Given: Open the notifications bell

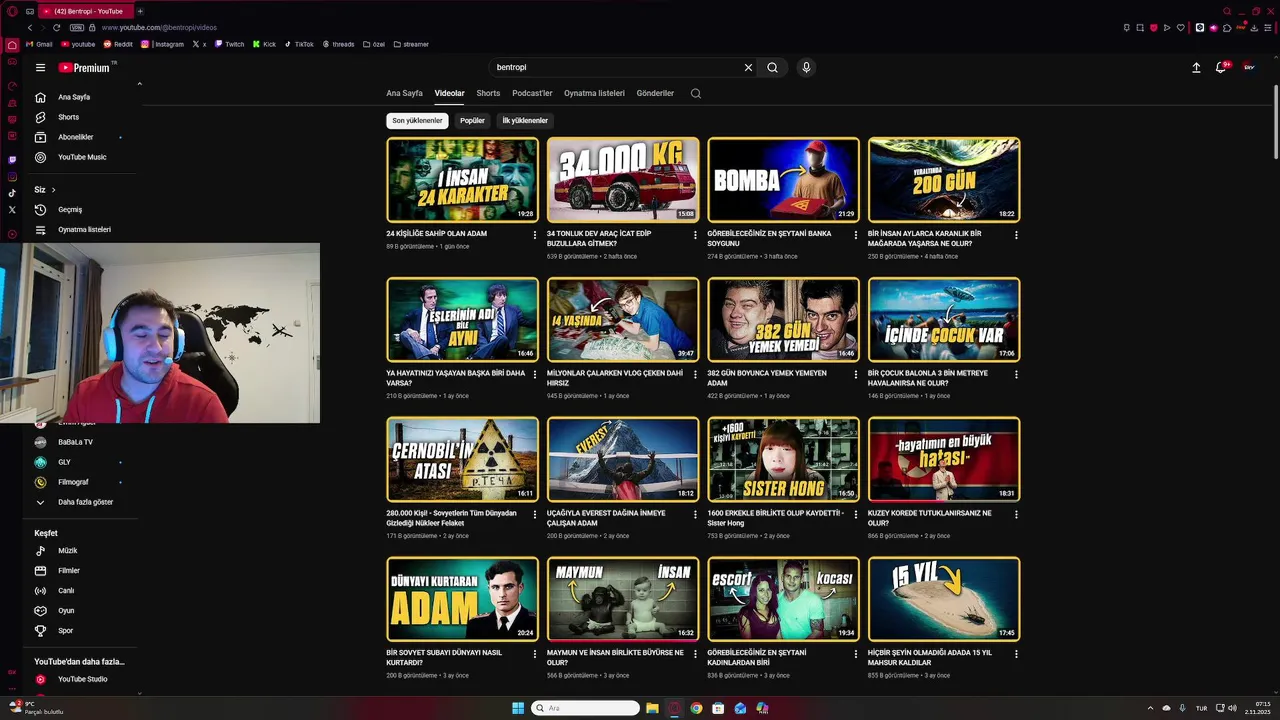Looking at the screenshot, I should tap(1221, 68).
